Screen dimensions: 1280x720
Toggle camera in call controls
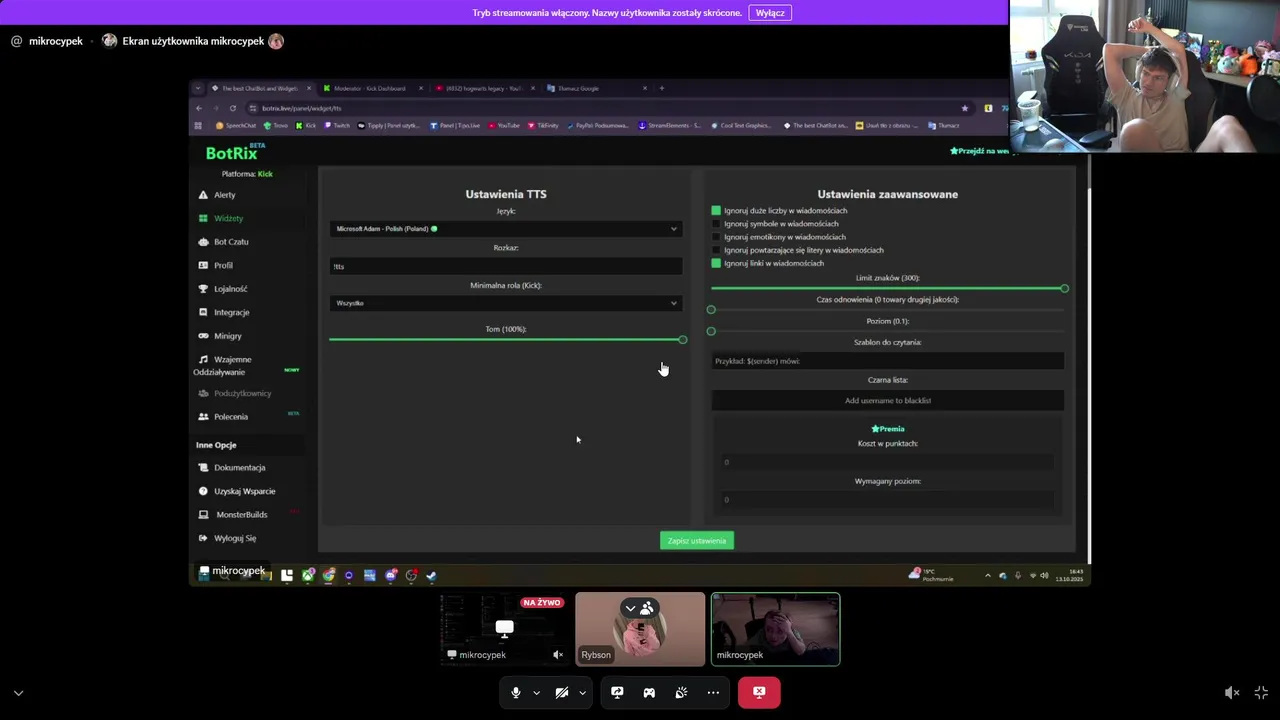561,692
